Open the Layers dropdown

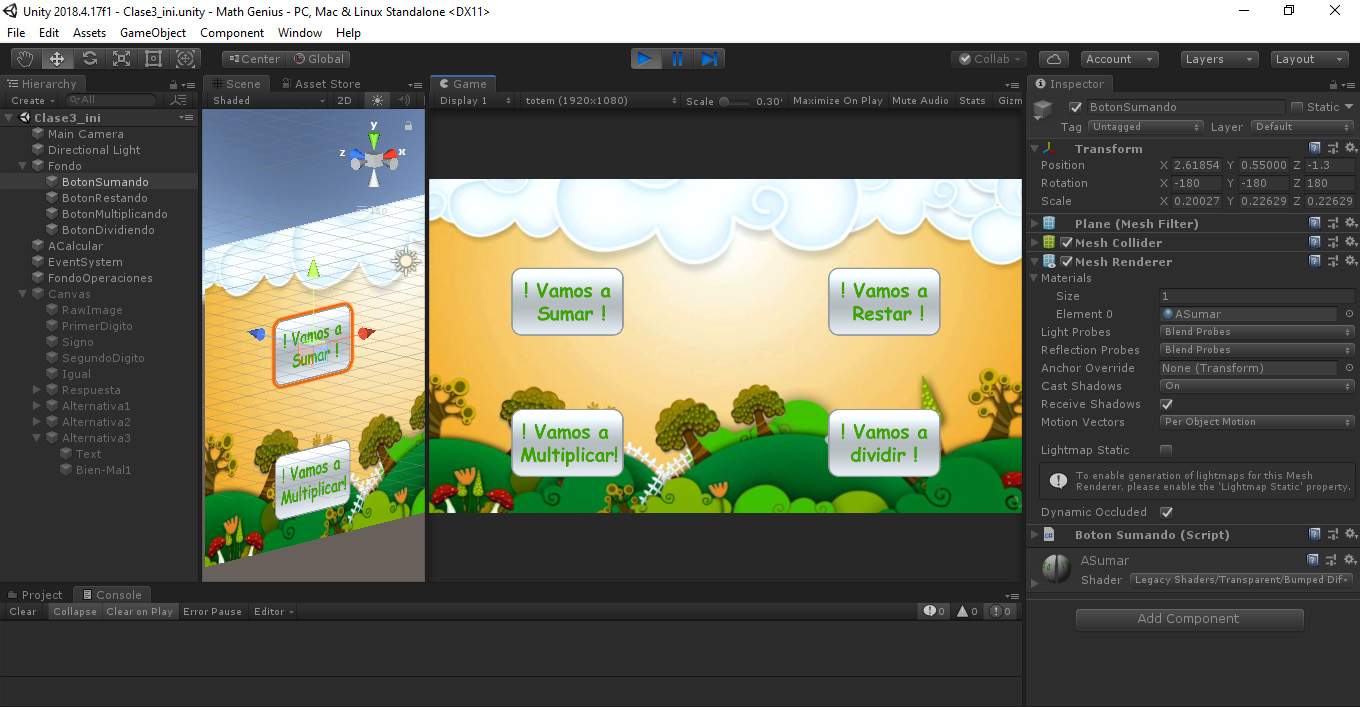1219,59
